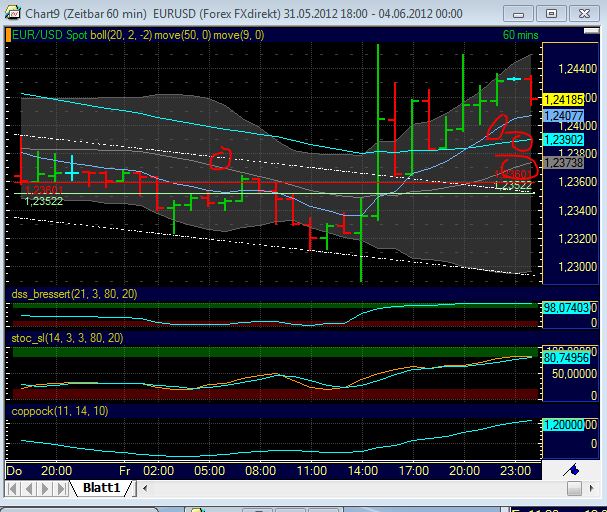Click the 11:00 time axis label
This screenshot has height=512, width=607.
(312, 471)
